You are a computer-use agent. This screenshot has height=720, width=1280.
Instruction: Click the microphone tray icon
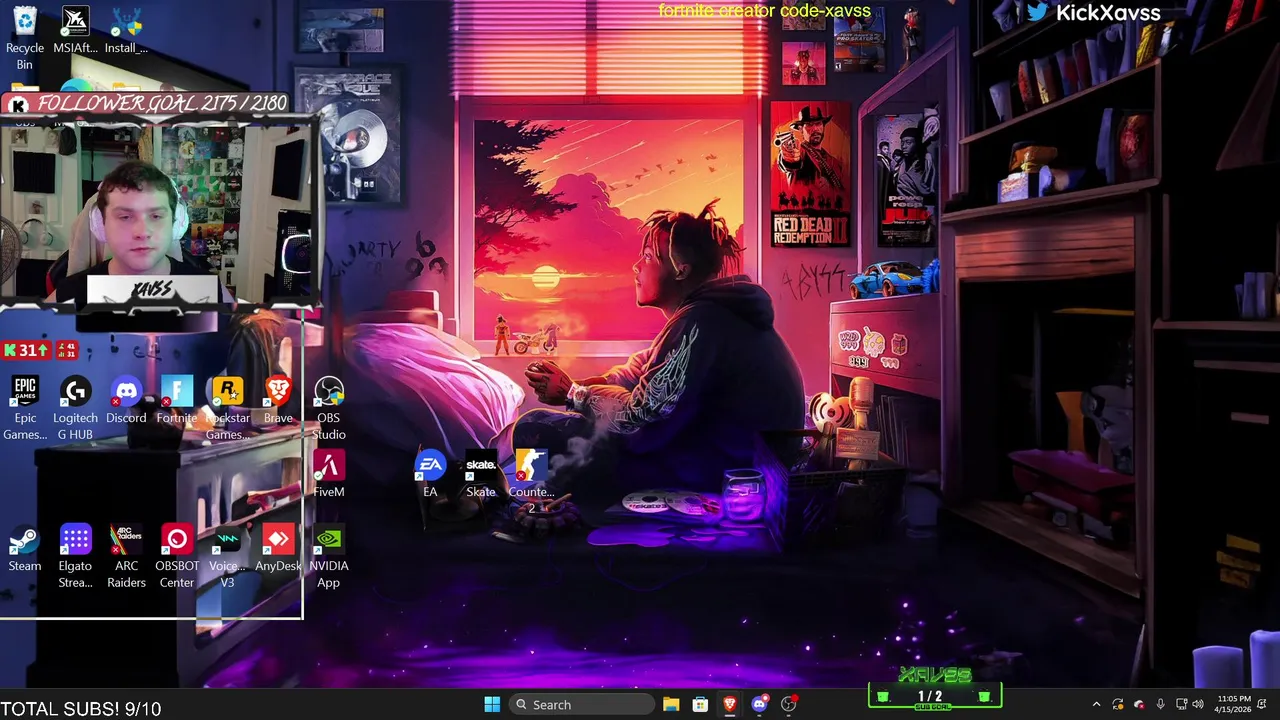pos(1160,704)
